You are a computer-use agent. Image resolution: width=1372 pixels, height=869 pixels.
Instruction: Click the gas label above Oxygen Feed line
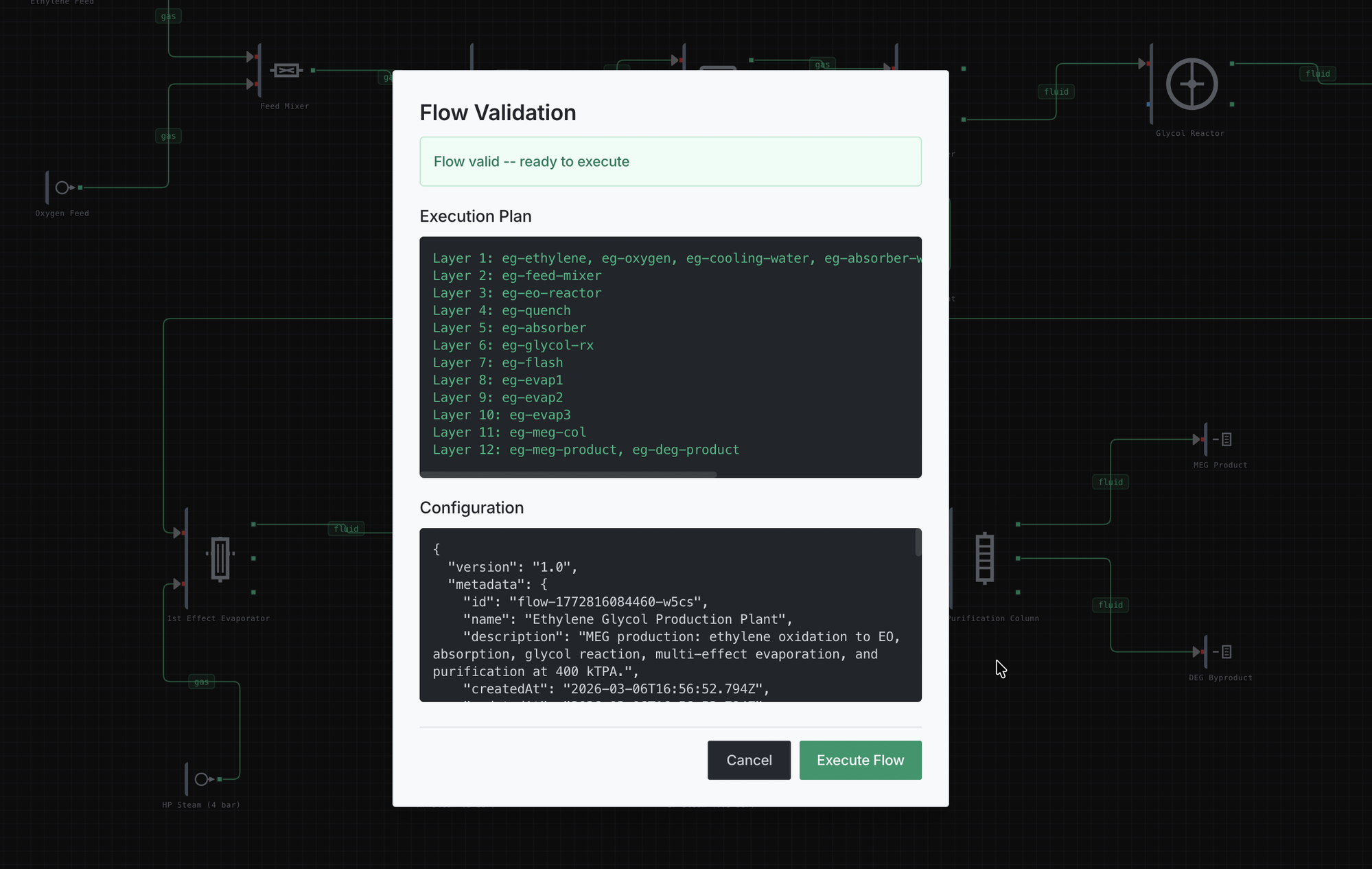click(168, 136)
